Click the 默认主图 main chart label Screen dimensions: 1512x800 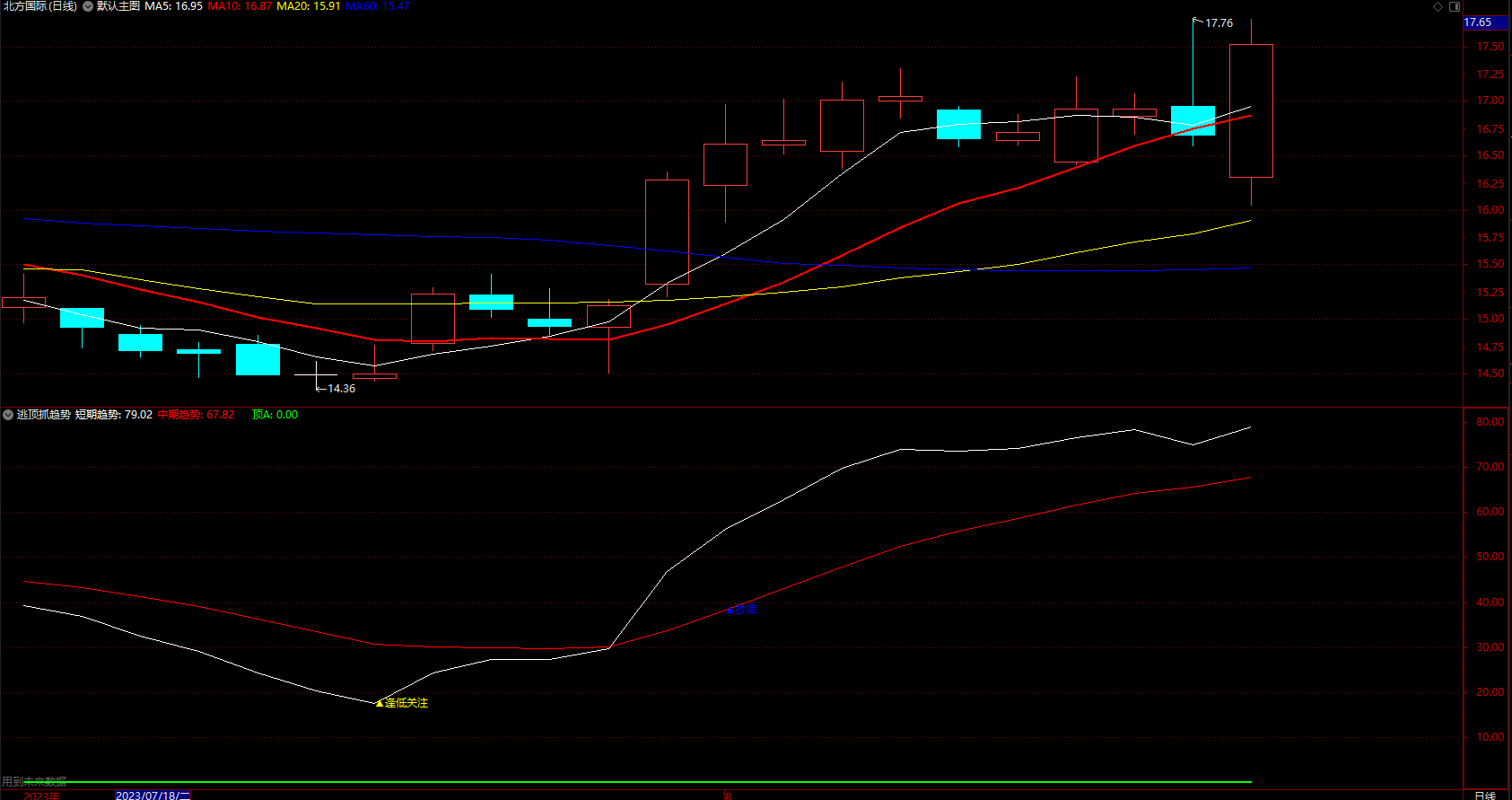click(x=118, y=6)
